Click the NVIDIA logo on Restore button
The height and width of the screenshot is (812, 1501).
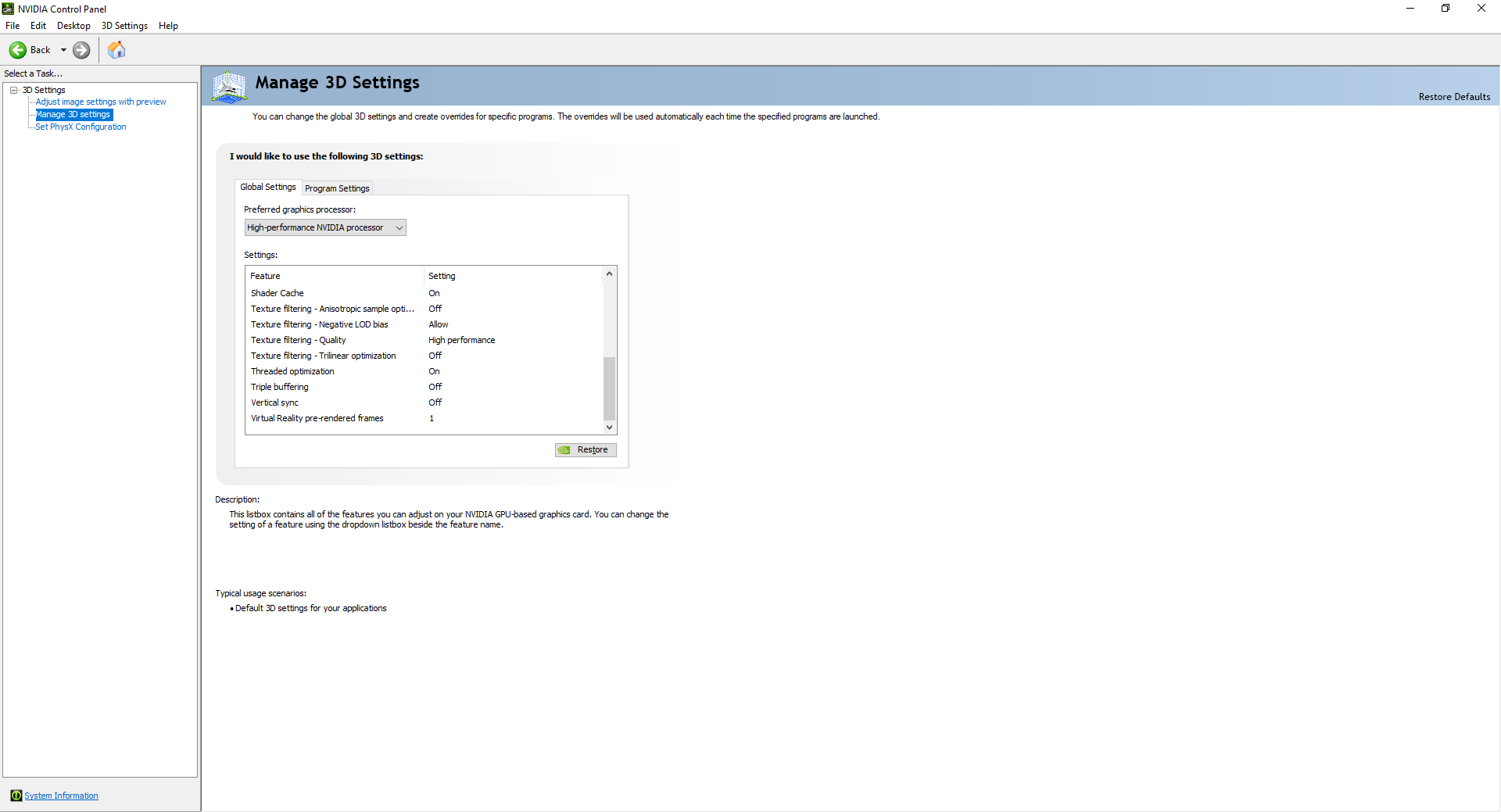click(564, 450)
